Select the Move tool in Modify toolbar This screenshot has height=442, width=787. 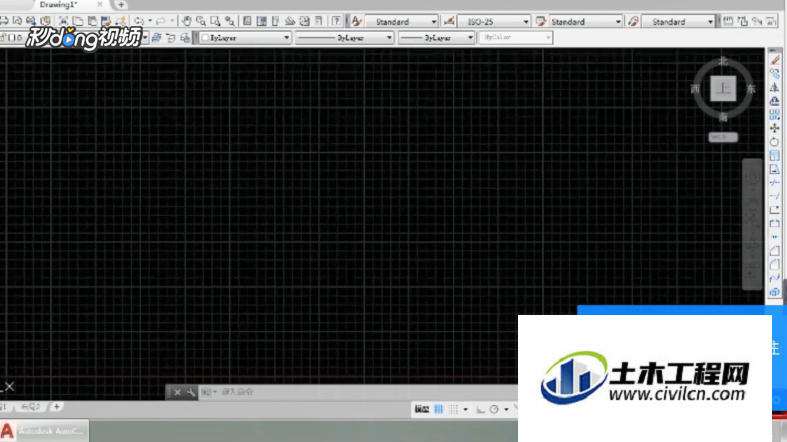pyautogui.click(x=775, y=128)
